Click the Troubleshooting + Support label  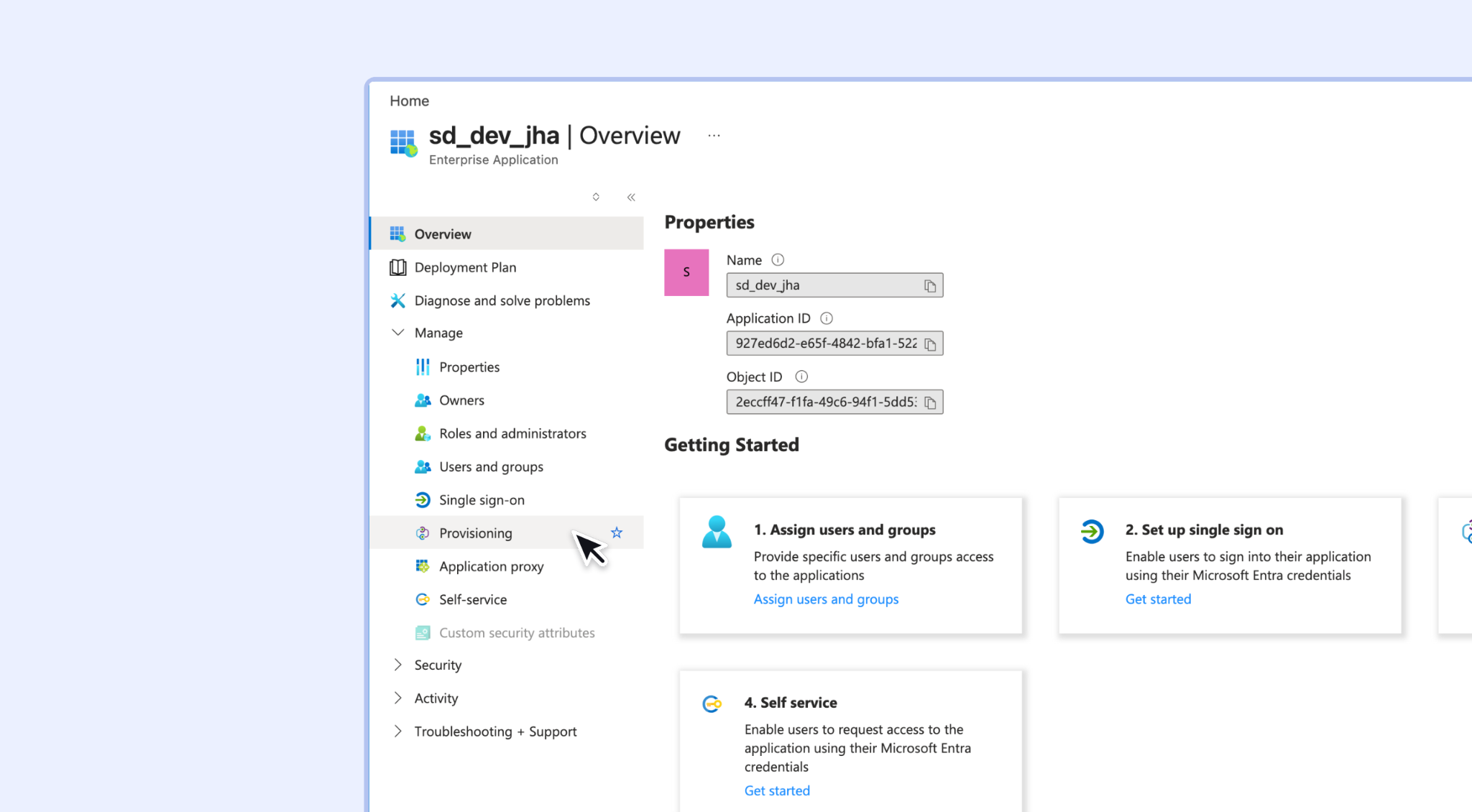tap(495, 731)
